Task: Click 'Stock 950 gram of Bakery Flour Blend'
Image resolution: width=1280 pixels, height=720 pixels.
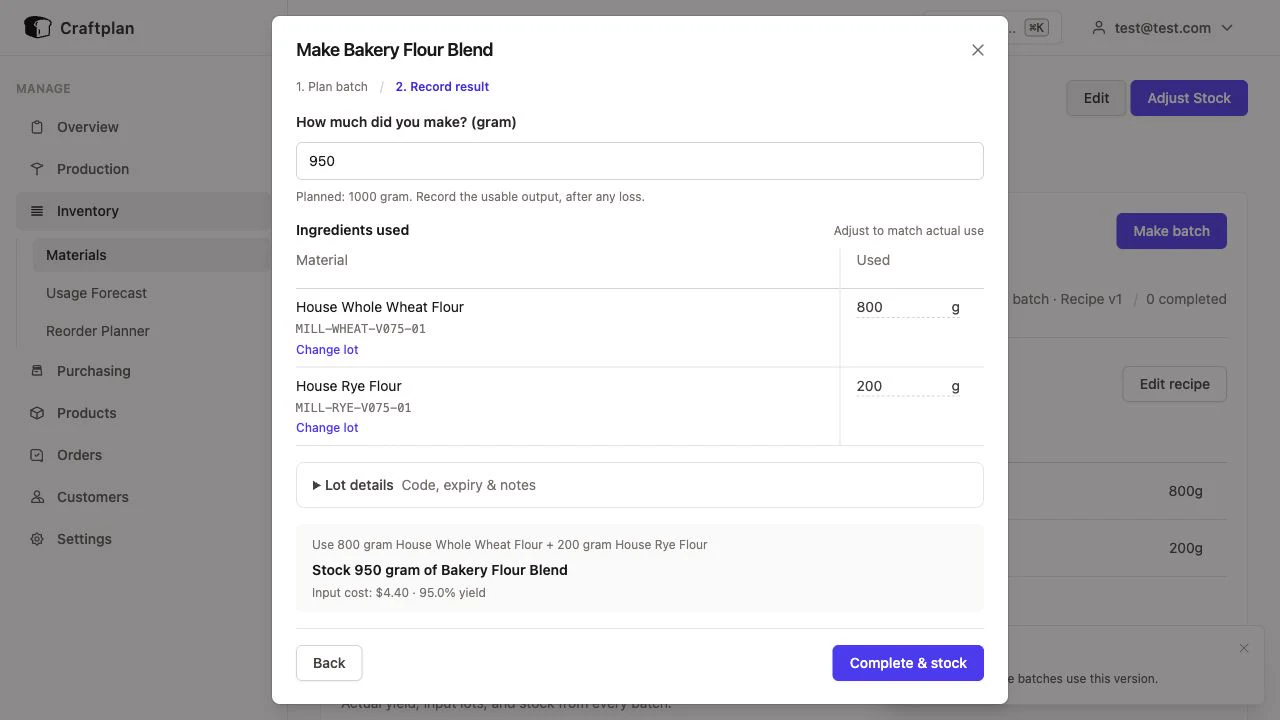Action: [440, 570]
